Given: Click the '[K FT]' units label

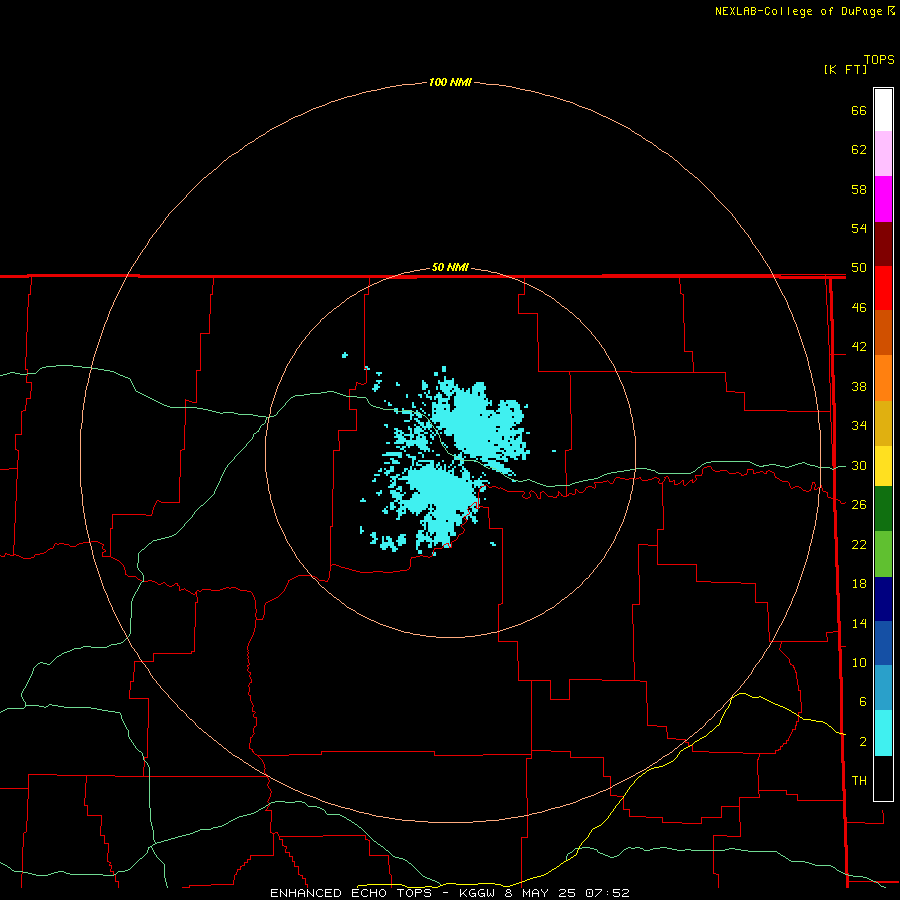Looking at the screenshot, I should click(845, 69).
